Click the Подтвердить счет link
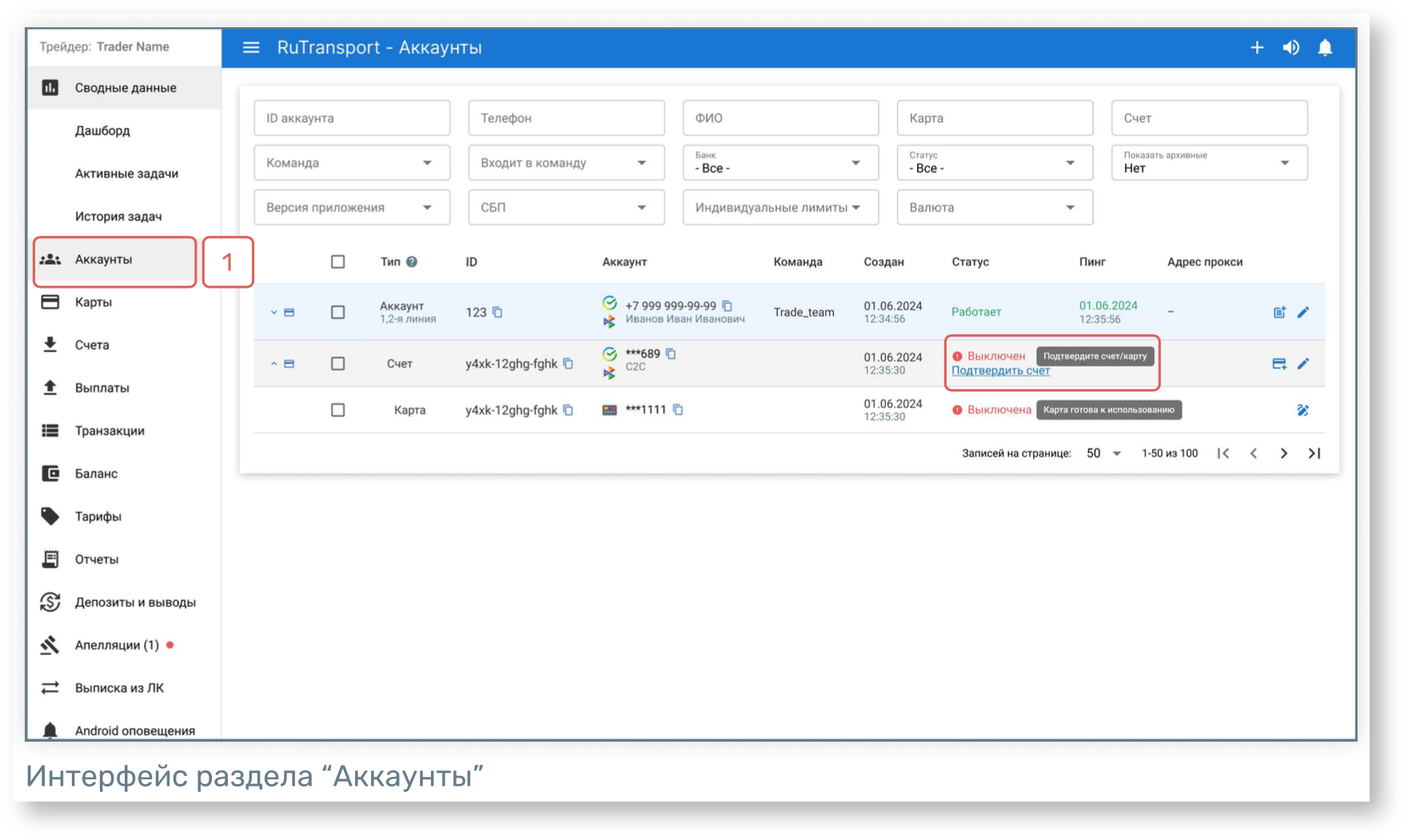 point(1000,371)
